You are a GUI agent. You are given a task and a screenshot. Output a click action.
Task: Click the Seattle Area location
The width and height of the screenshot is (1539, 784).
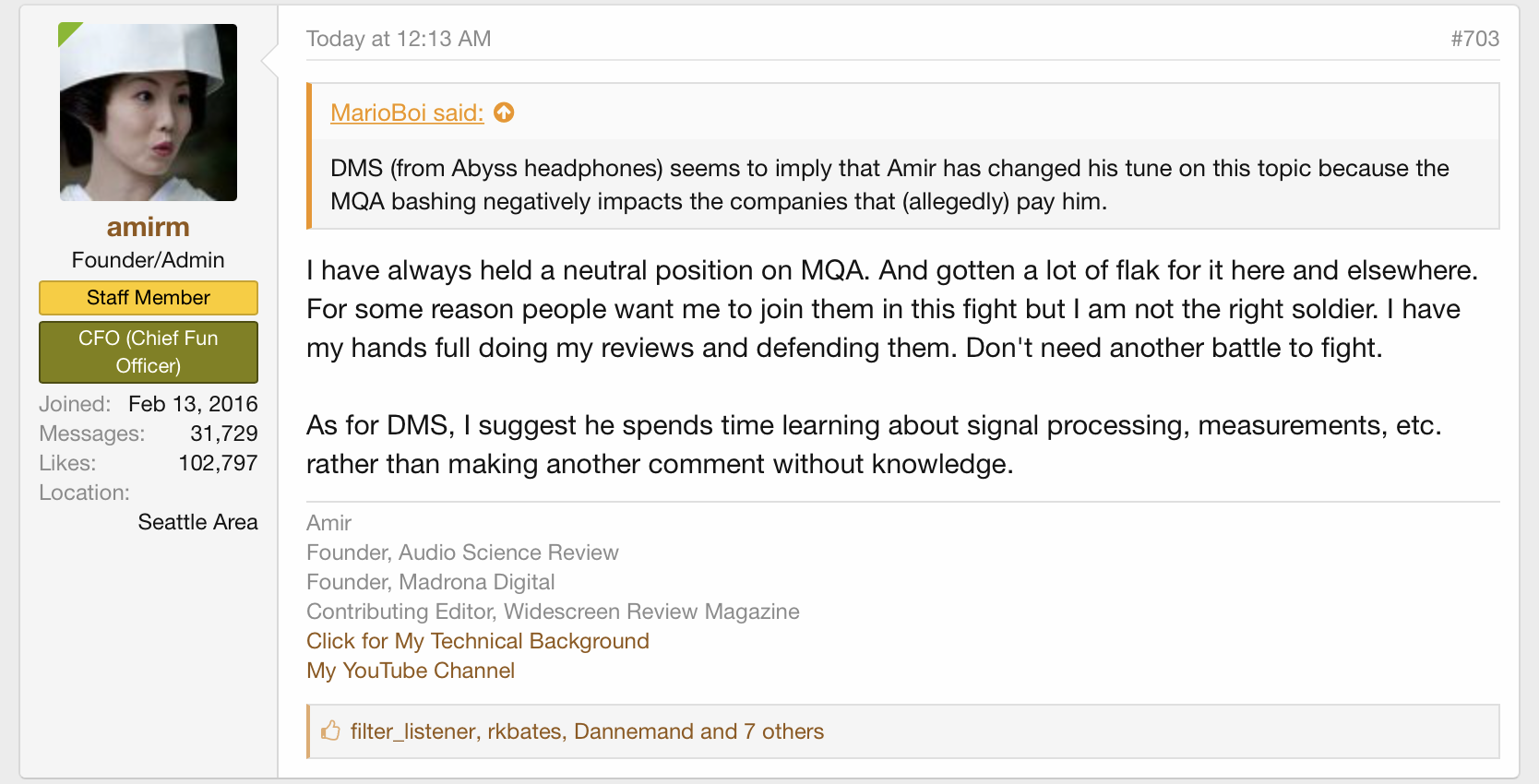197,522
